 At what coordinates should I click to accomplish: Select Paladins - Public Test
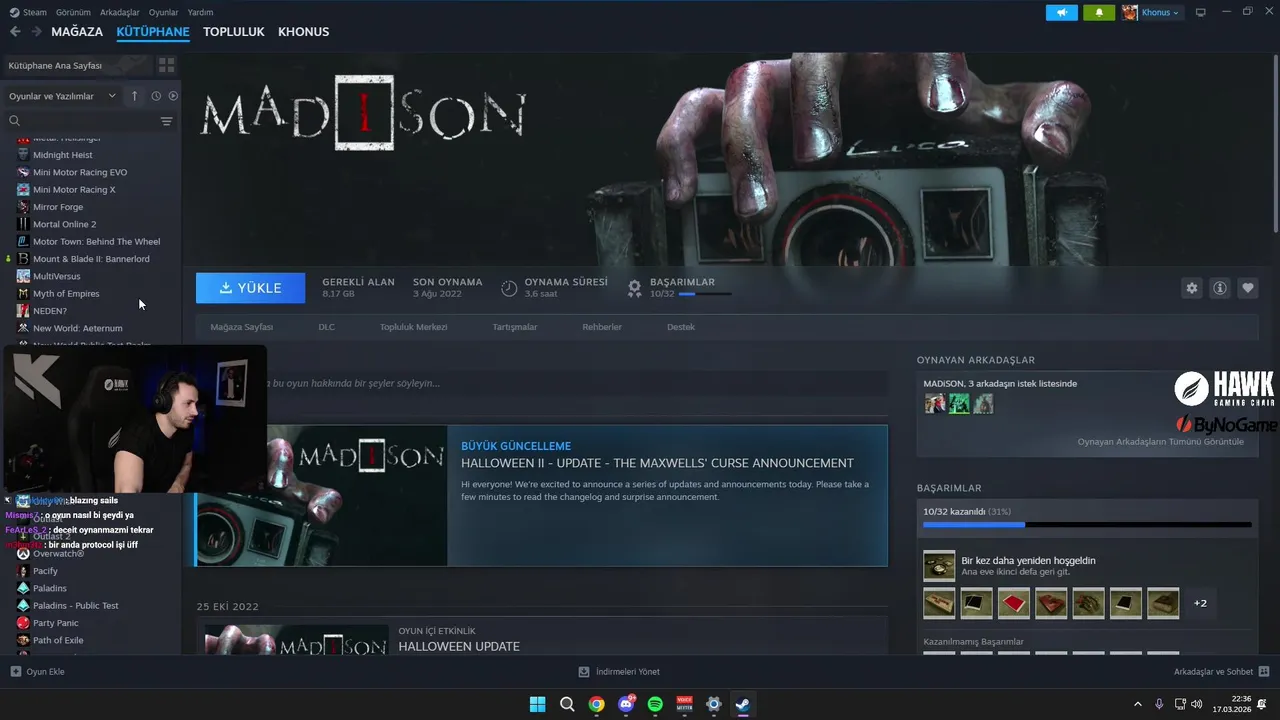(x=76, y=605)
